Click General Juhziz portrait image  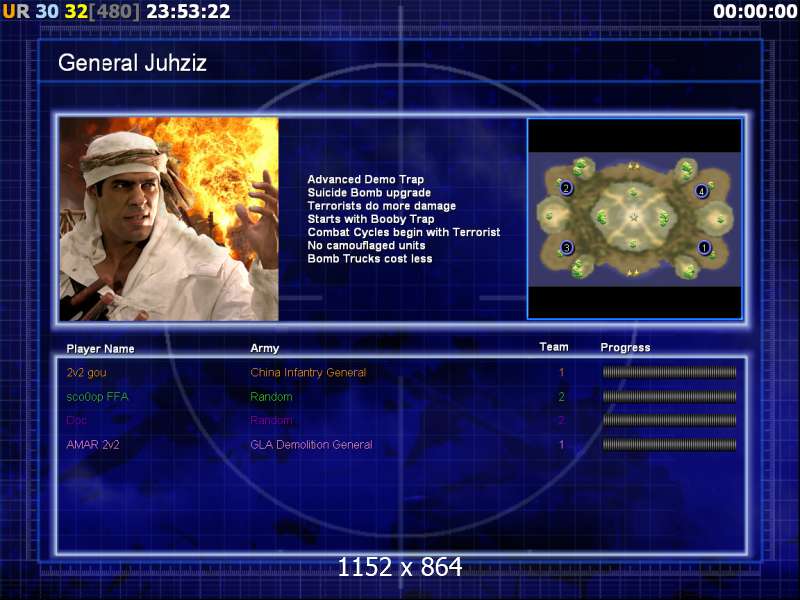[x=169, y=219]
